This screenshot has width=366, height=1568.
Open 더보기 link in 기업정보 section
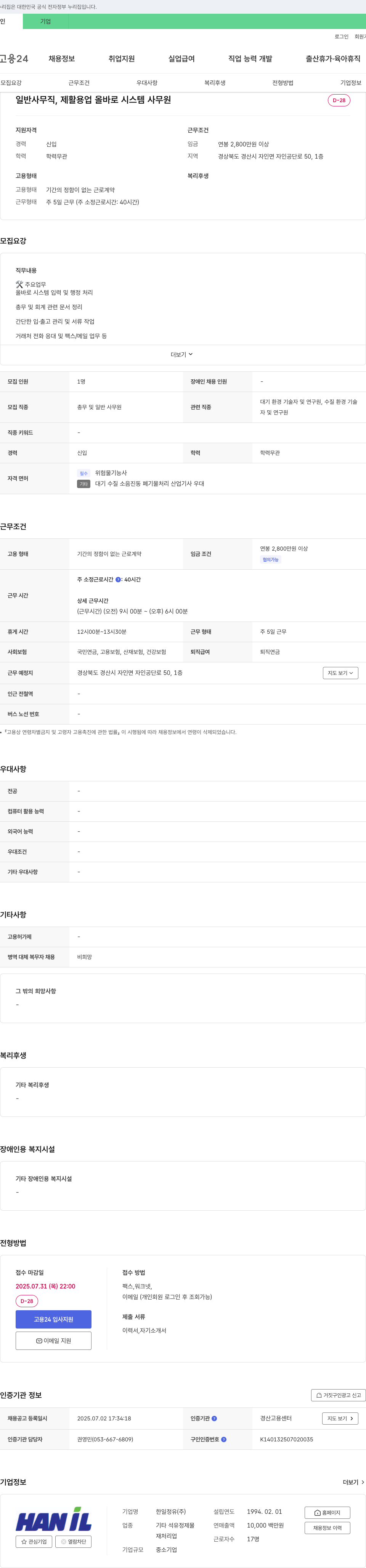point(353,1482)
